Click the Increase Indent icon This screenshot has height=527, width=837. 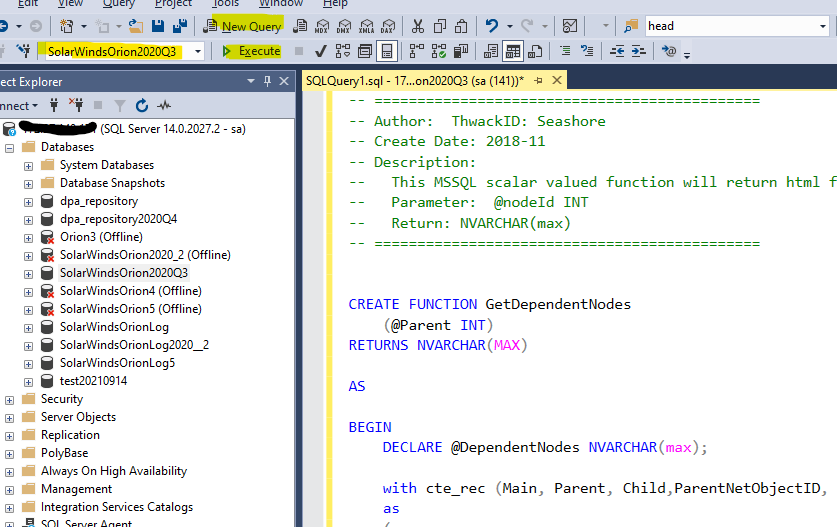[638, 51]
